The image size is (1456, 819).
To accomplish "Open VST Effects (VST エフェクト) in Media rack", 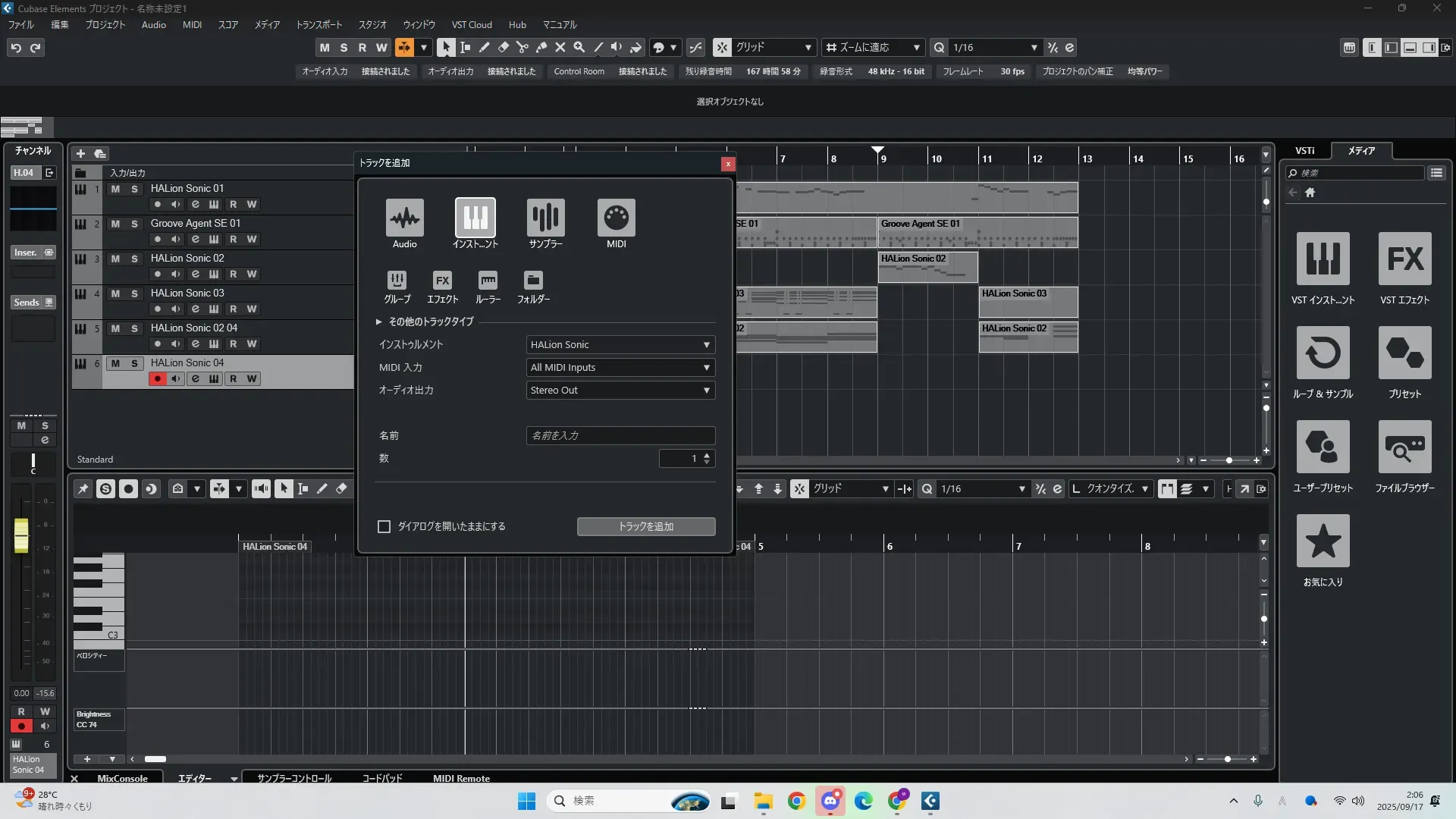I will click(1404, 259).
